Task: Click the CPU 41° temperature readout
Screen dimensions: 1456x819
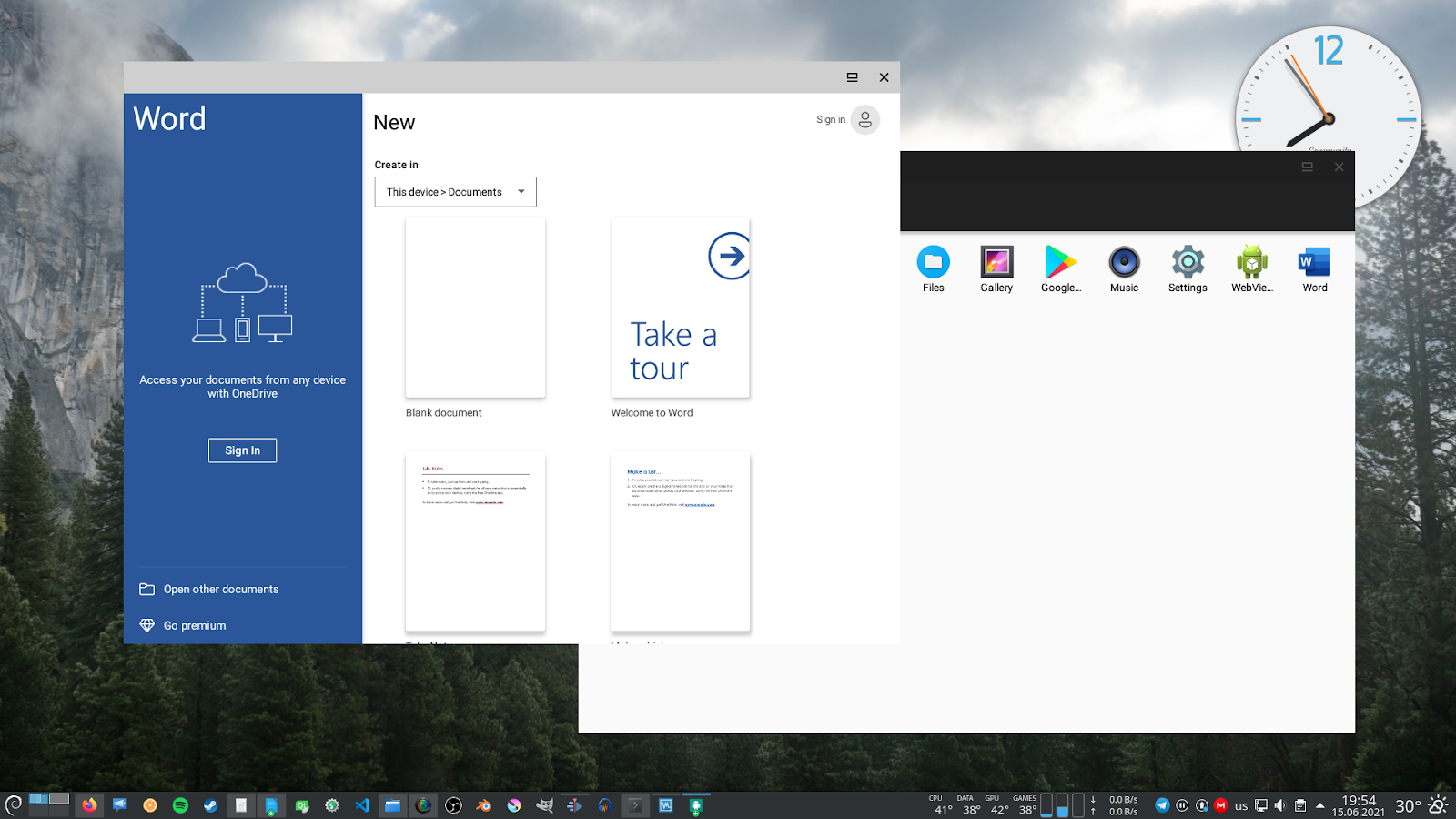Action: point(943,805)
